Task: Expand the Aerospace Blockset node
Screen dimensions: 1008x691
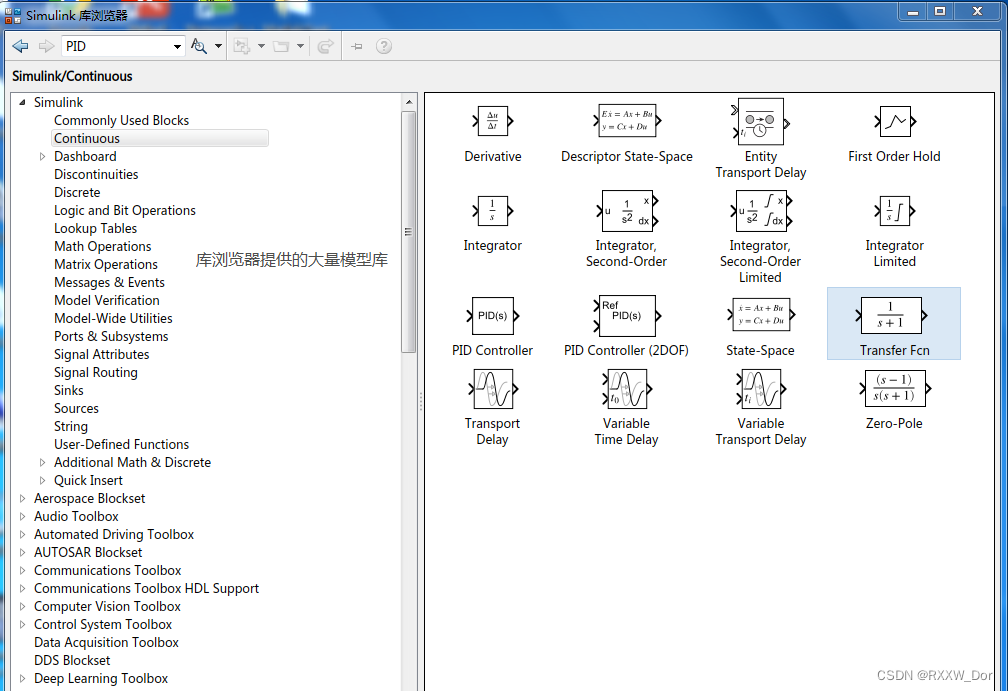Action: point(22,498)
